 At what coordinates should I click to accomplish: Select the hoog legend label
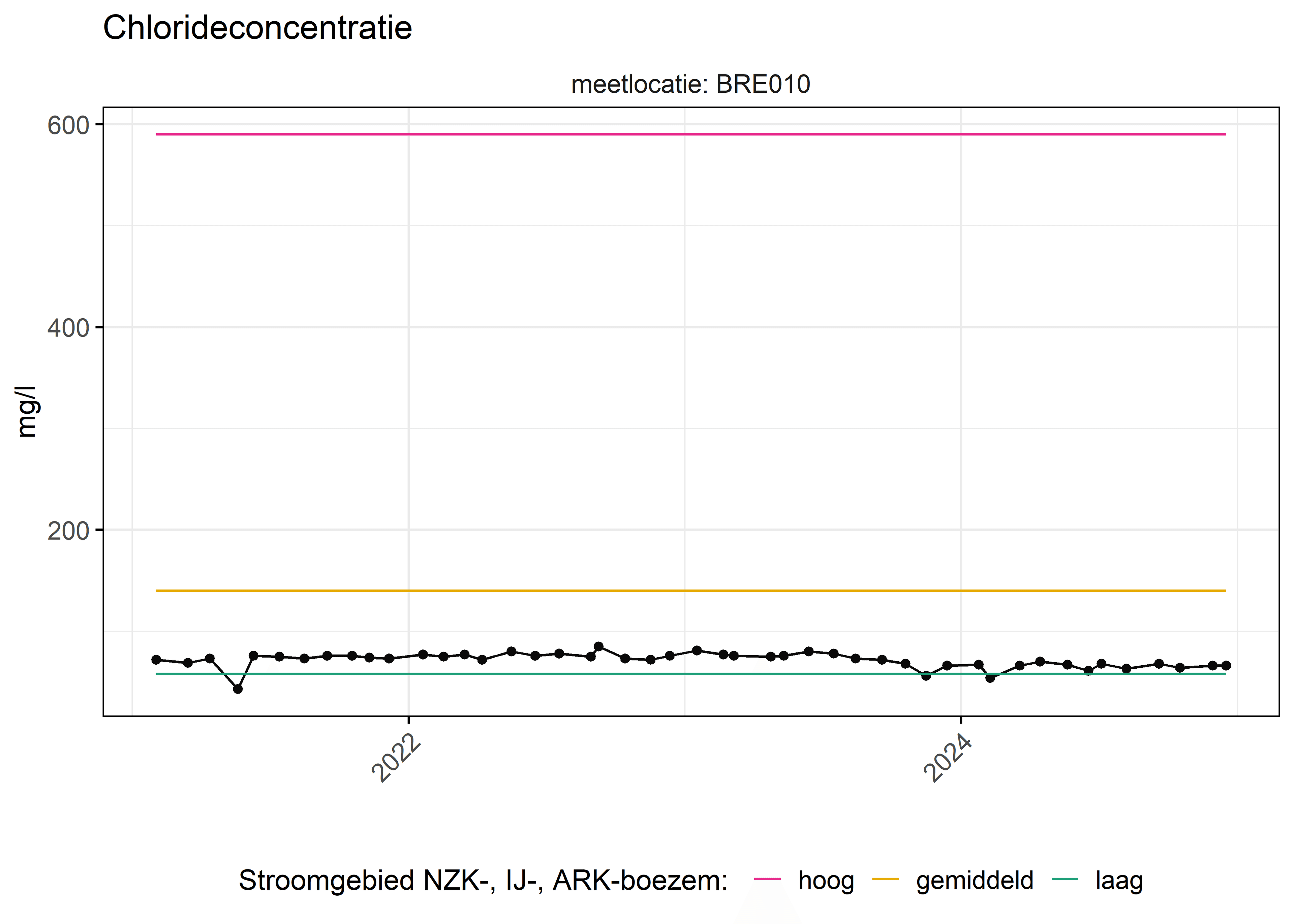coord(826,881)
